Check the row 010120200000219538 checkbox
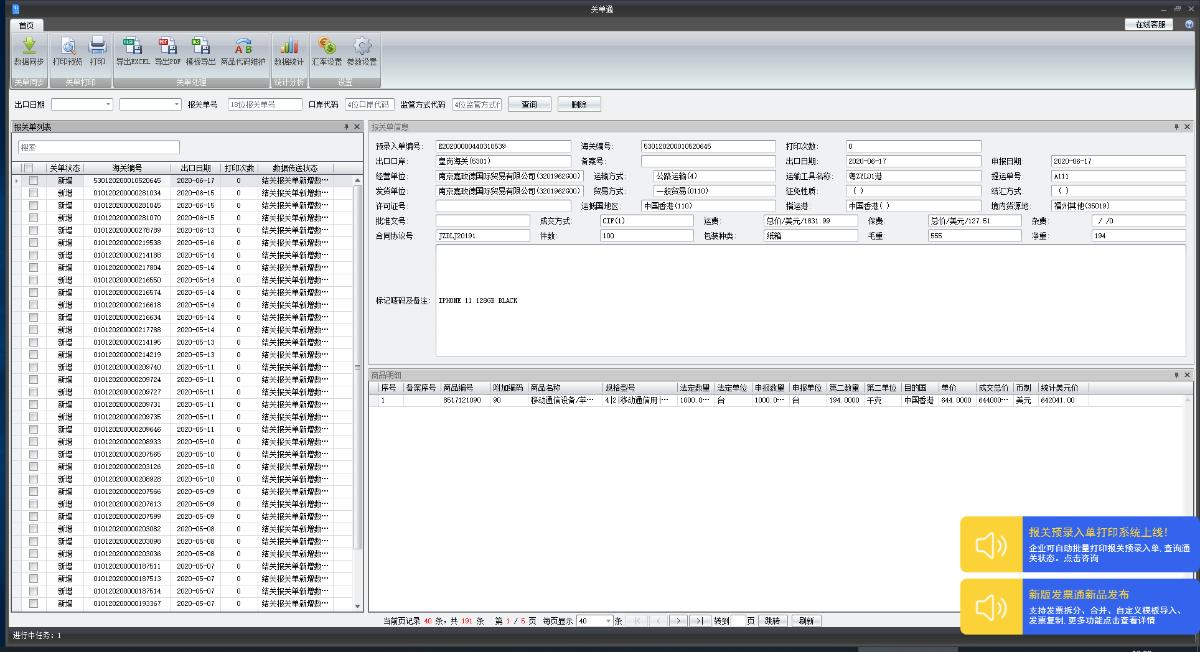 coord(33,242)
